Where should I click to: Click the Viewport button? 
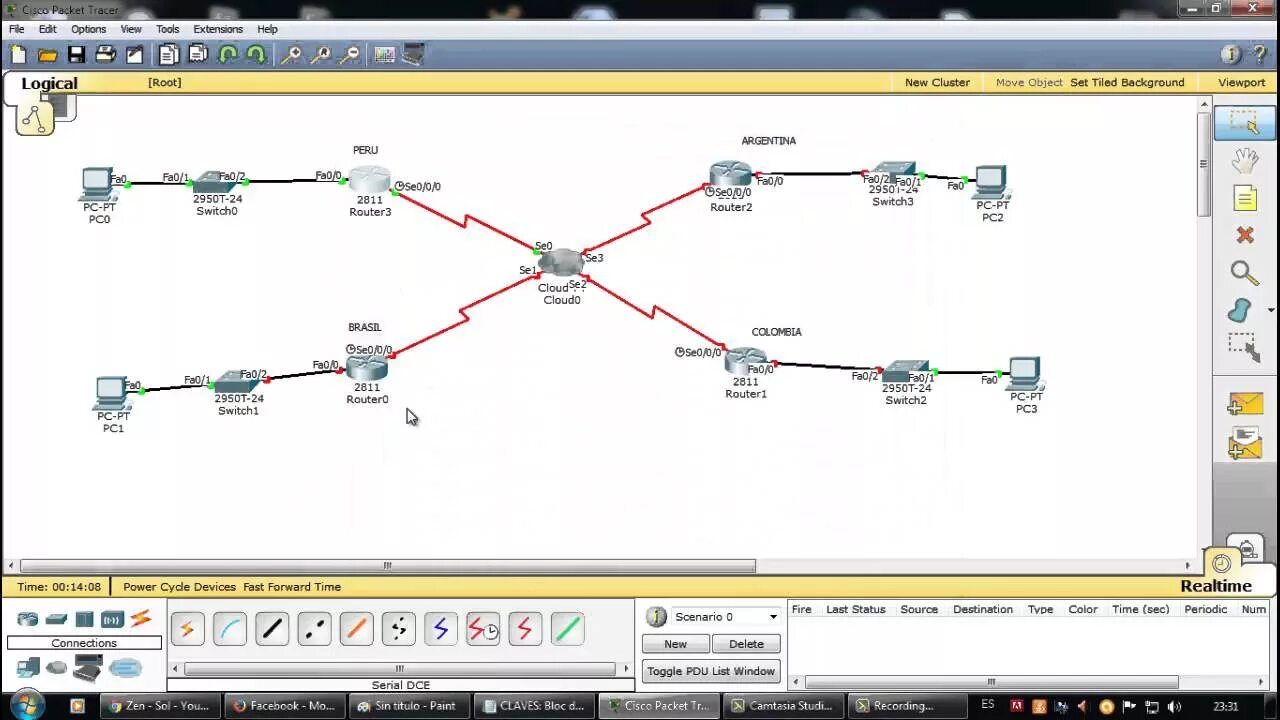pos(1241,82)
